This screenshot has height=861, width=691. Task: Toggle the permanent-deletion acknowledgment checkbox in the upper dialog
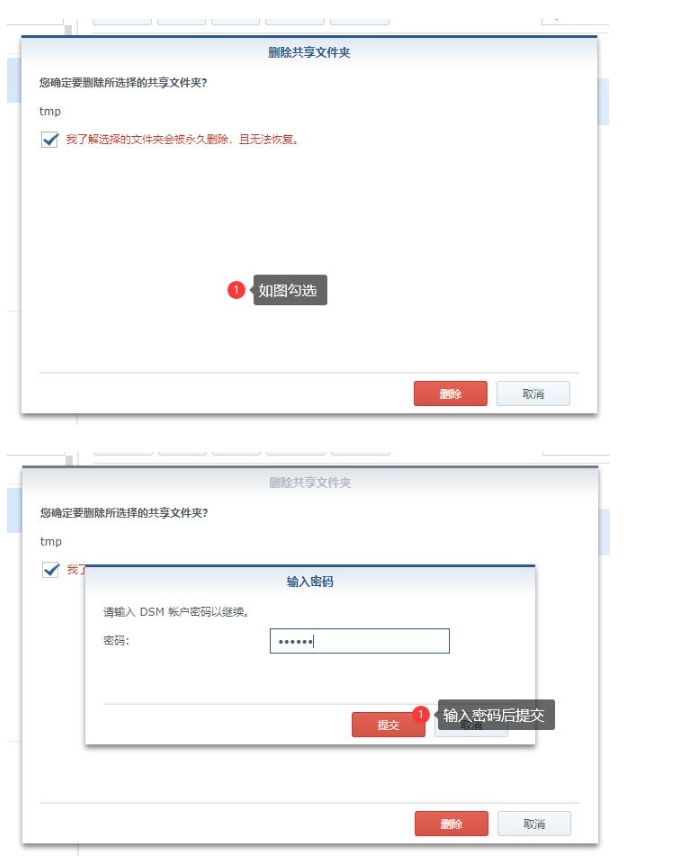(x=49, y=139)
